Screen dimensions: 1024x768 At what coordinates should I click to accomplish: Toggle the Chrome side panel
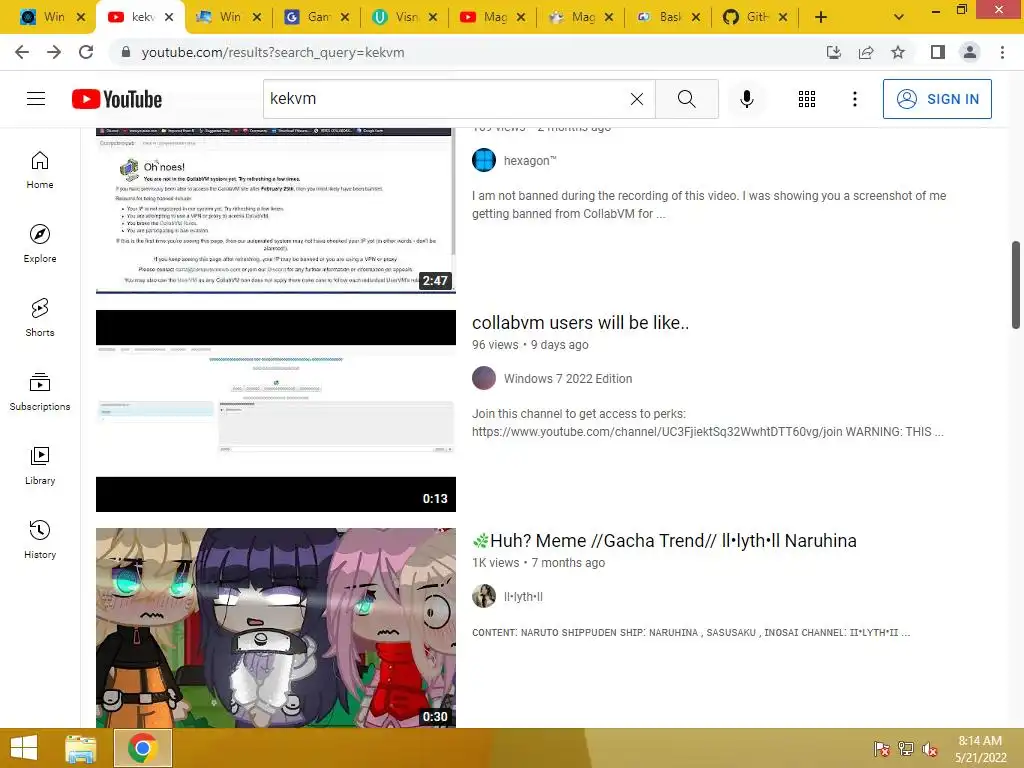[x=938, y=52]
